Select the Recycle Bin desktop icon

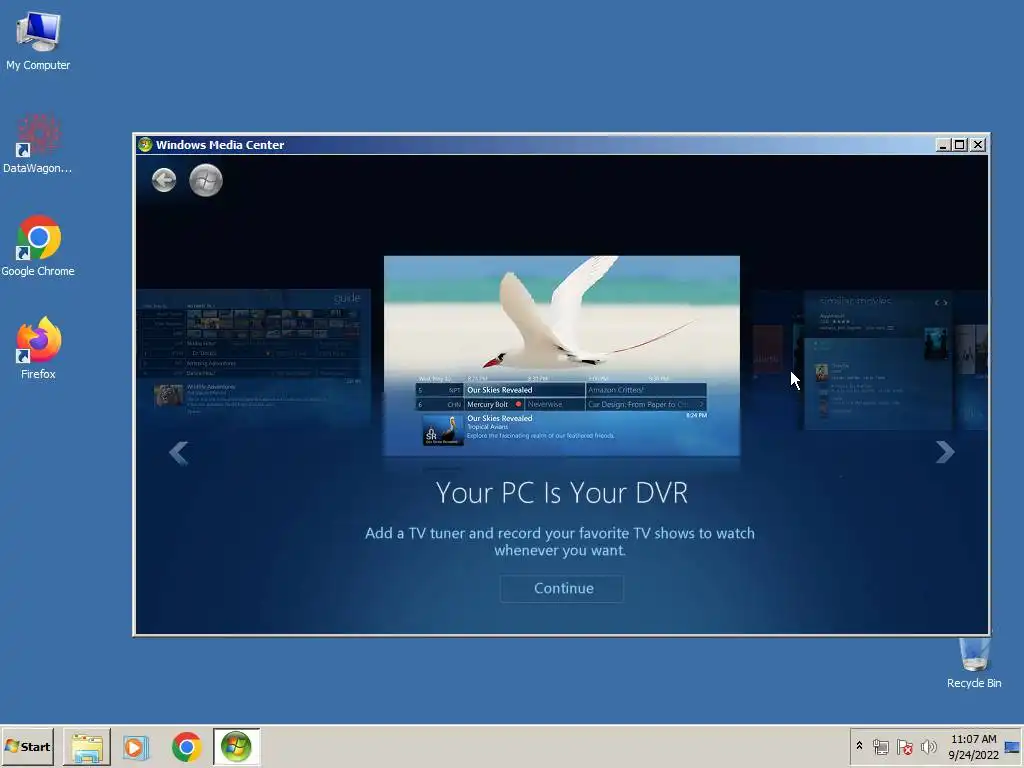click(x=974, y=664)
